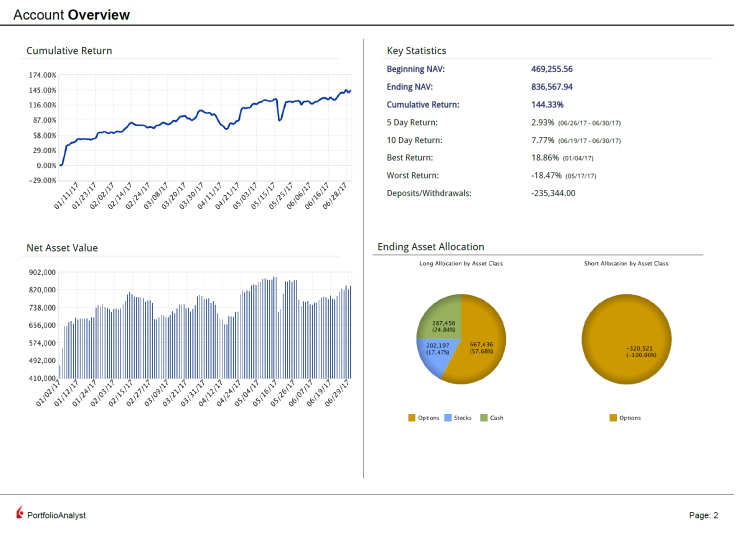Click the 7.77% return value
Screen dimensions: 736x533
543,140
